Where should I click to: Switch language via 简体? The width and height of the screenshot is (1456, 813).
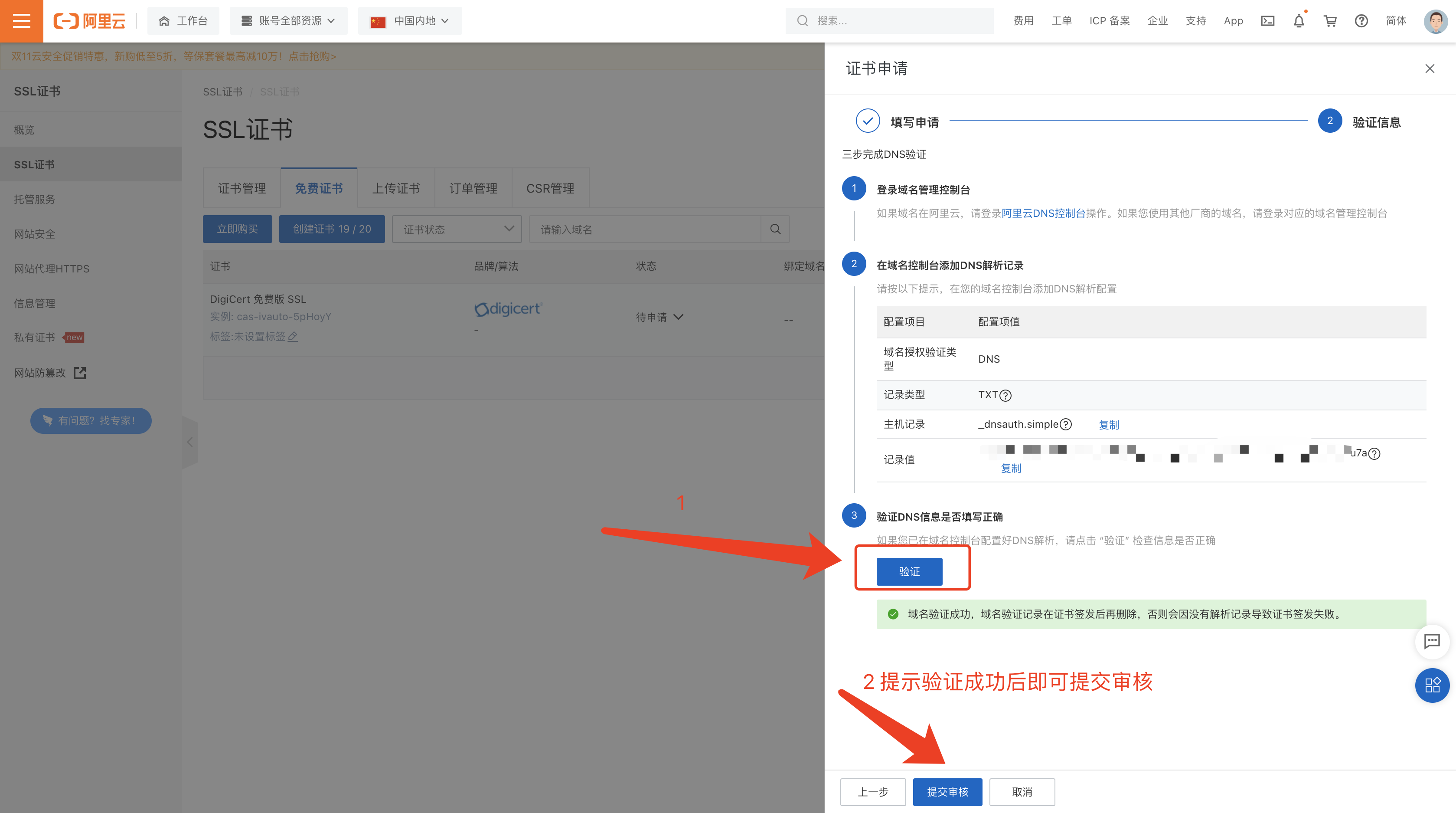pyautogui.click(x=1396, y=21)
